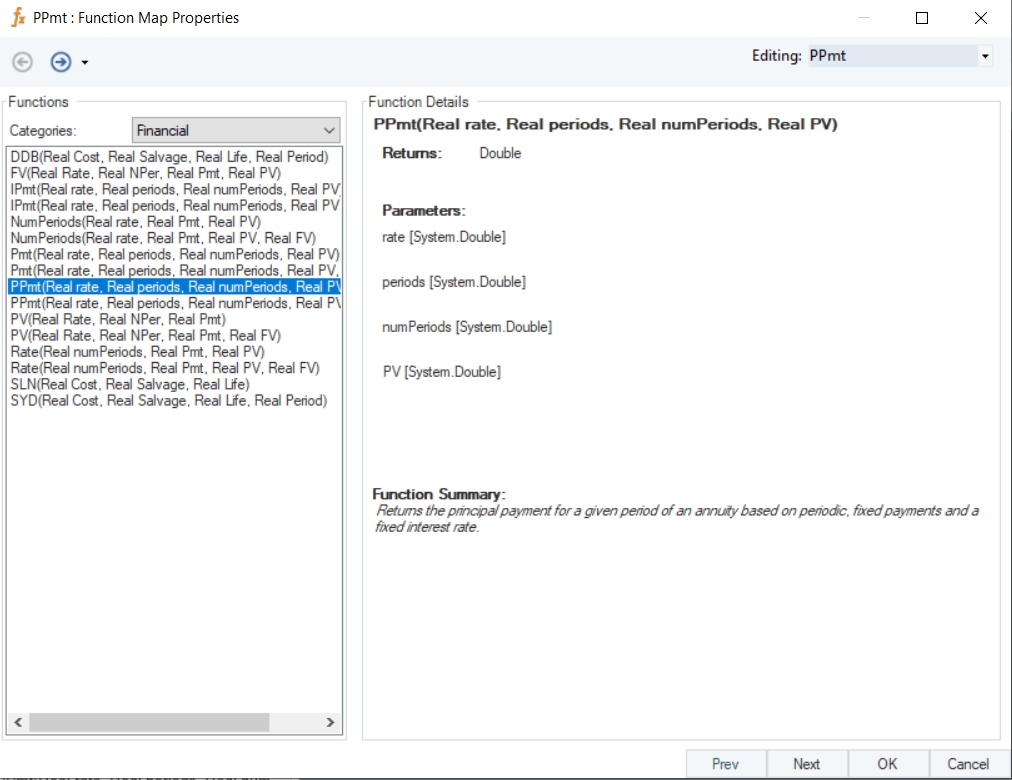The width and height of the screenshot is (1012, 780).
Task: Click the Prev button
Action: click(x=725, y=764)
